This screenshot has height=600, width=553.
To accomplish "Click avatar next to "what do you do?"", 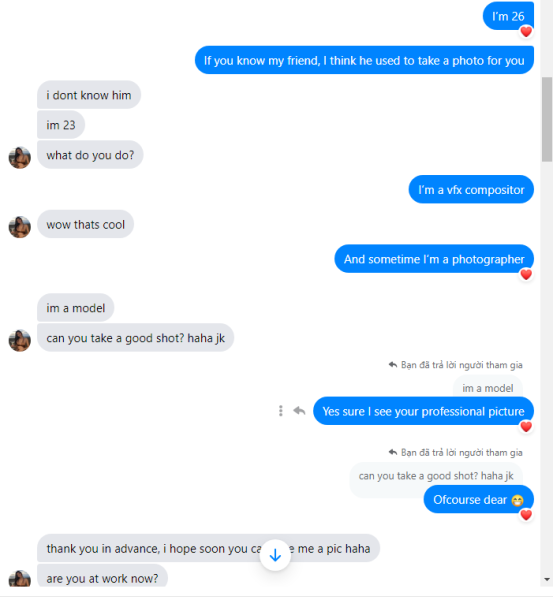I will [20, 158].
